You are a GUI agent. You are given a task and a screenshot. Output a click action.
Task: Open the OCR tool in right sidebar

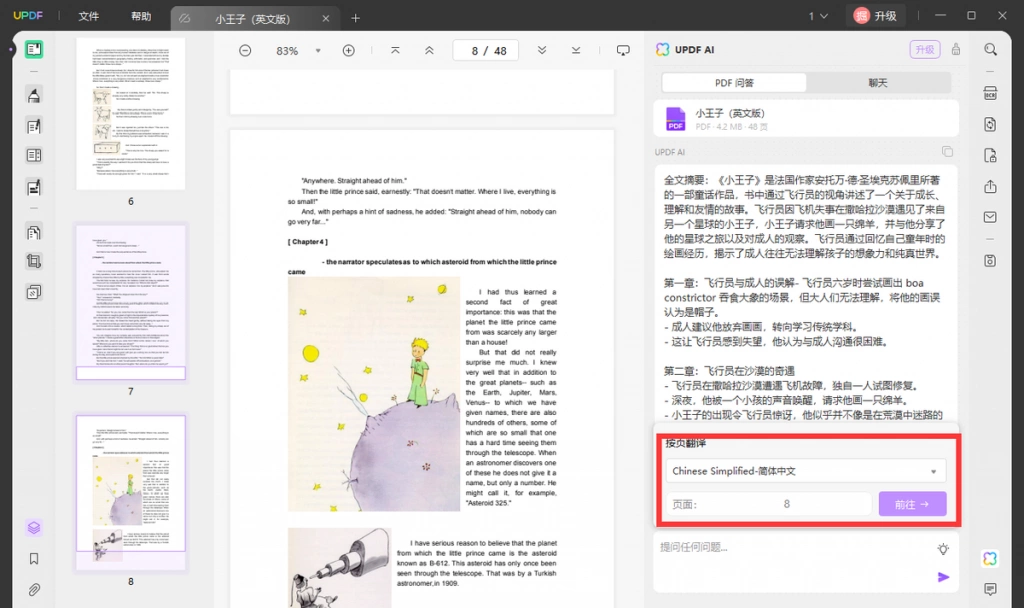pos(990,93)
